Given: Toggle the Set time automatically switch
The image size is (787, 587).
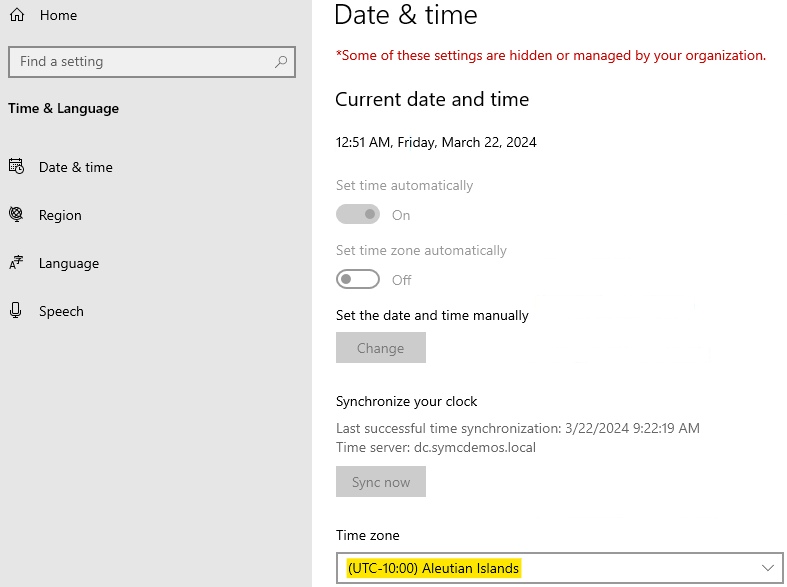Looking at the screenshot, I should [358, 215].
